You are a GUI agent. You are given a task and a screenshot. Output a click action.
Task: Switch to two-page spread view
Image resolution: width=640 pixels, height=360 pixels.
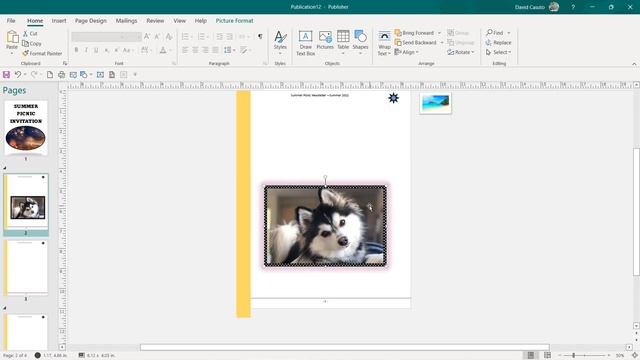coord(547,356)
